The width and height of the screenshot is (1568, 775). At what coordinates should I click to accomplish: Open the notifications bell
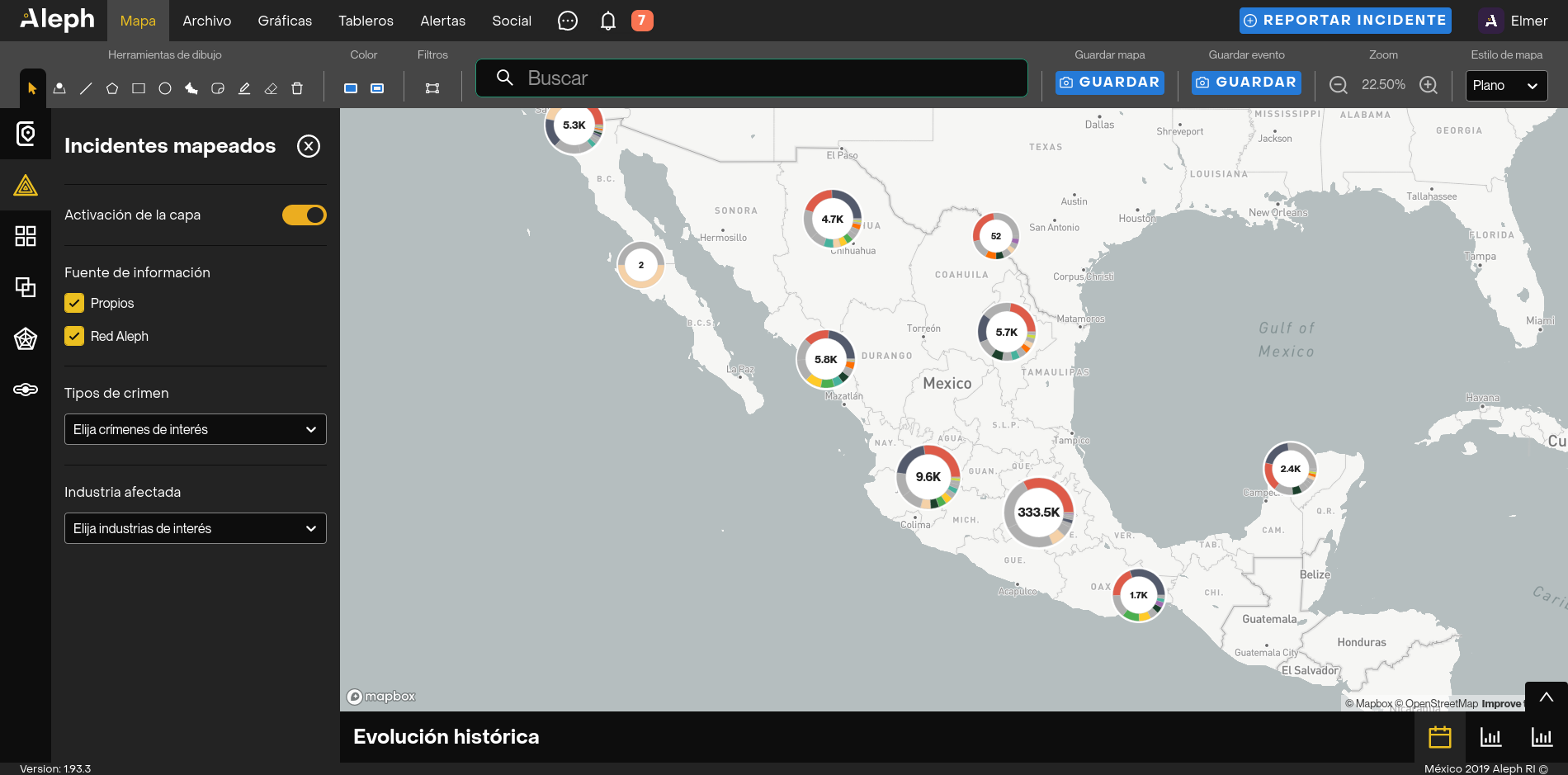point(608,21)
